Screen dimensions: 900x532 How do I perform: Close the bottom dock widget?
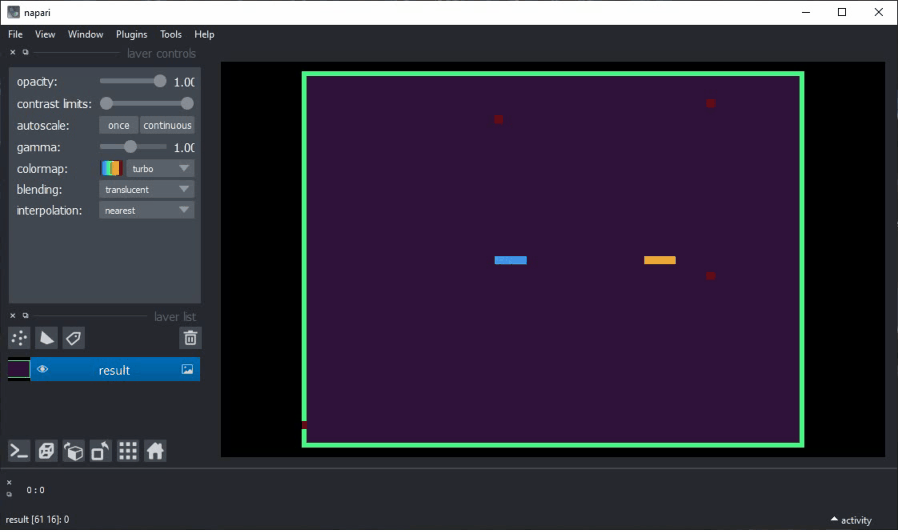(9, 483)
